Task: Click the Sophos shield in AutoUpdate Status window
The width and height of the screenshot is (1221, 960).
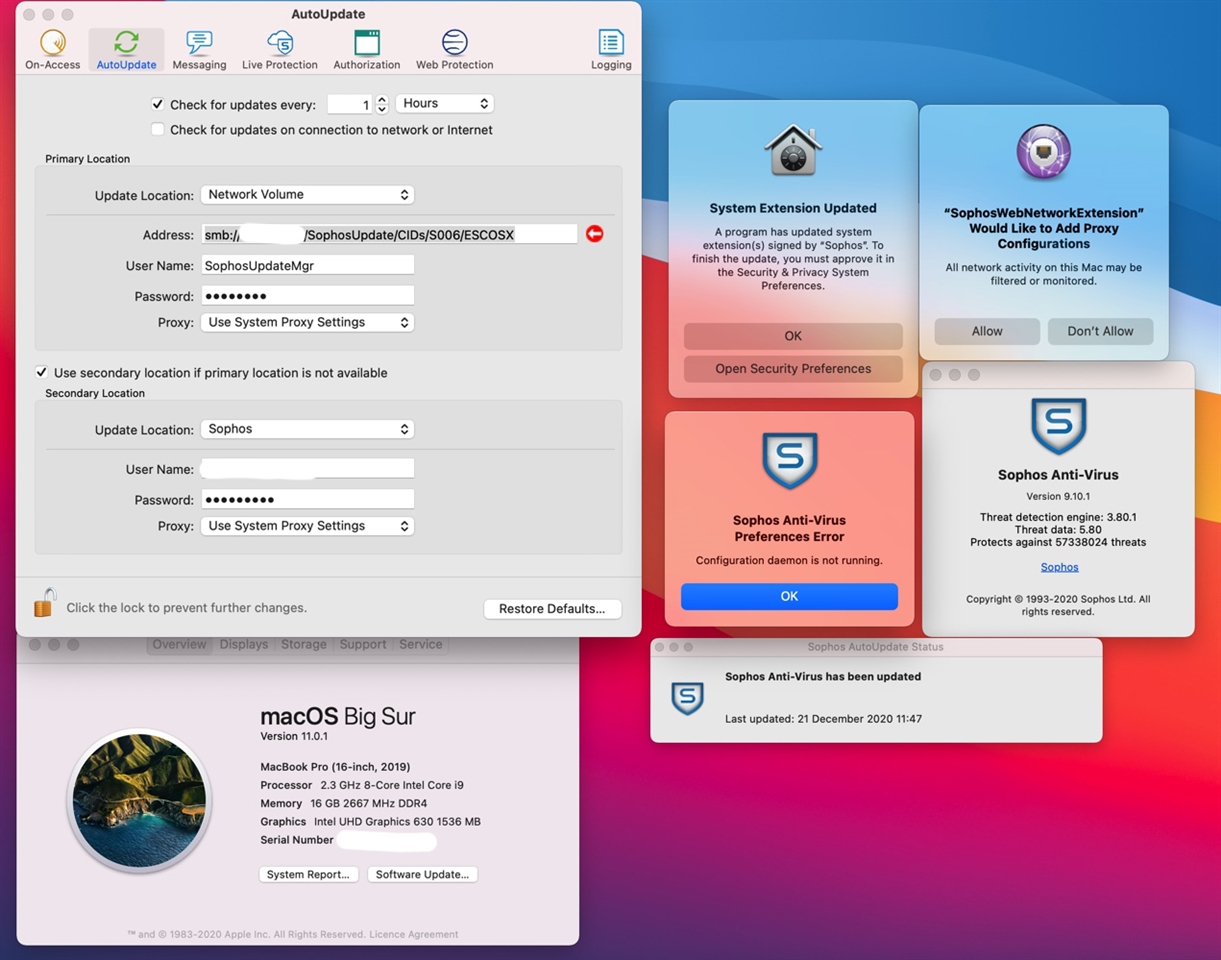Action: pos(687,697)
